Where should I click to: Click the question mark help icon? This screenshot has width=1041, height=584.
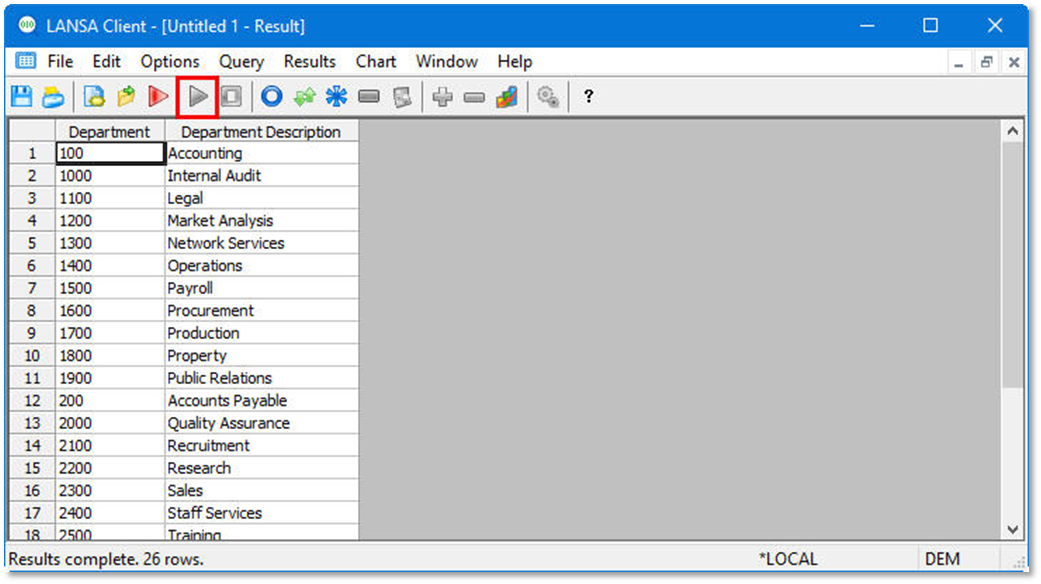coord(588,97)
